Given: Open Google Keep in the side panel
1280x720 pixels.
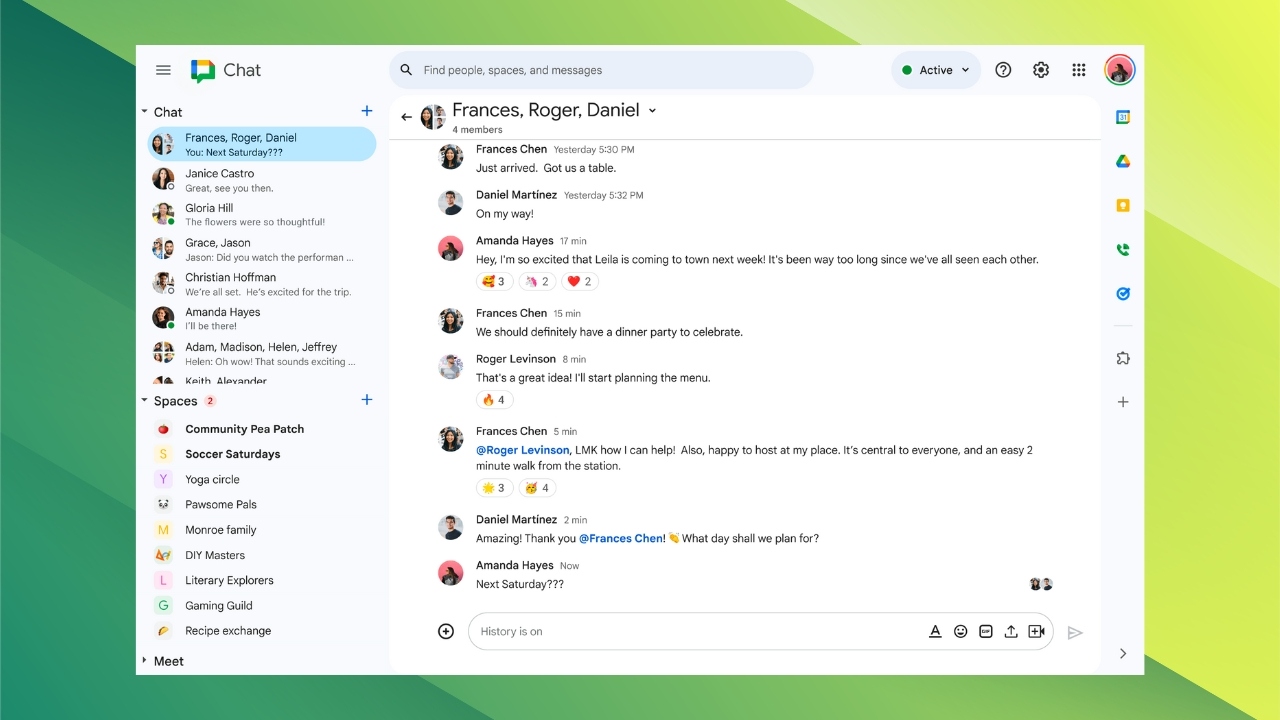Looking at the screenshot, I should pos(1123,205).
